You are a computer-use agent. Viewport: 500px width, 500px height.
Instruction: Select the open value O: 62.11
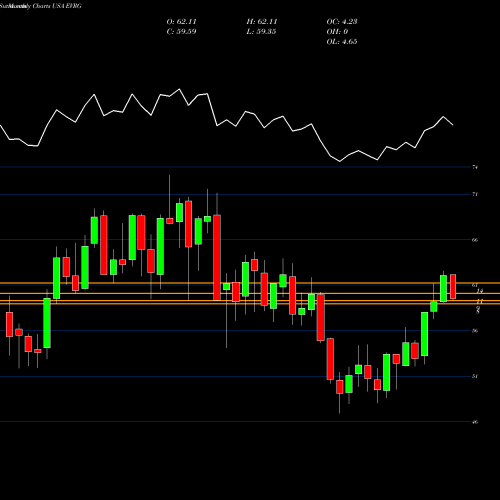pos(181,22)
